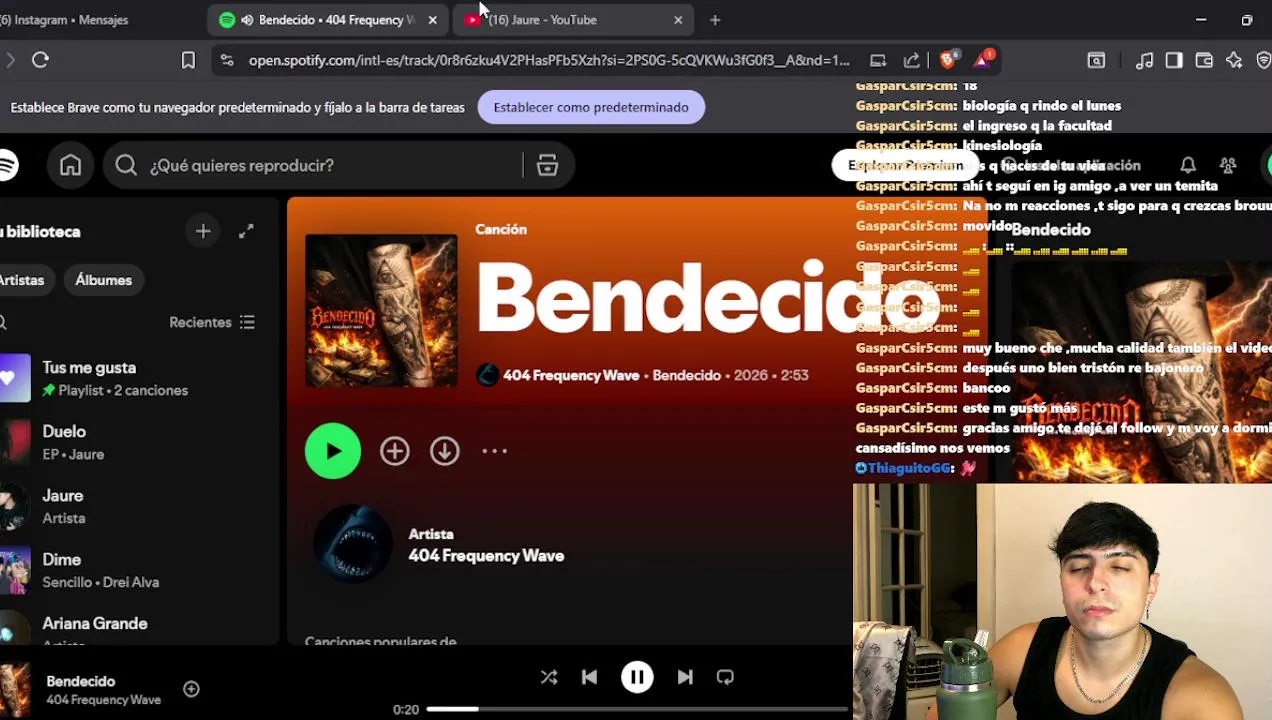1272x720 pixels.
Task: Create a playlist with the plus icon
Action: pos(203,231)
